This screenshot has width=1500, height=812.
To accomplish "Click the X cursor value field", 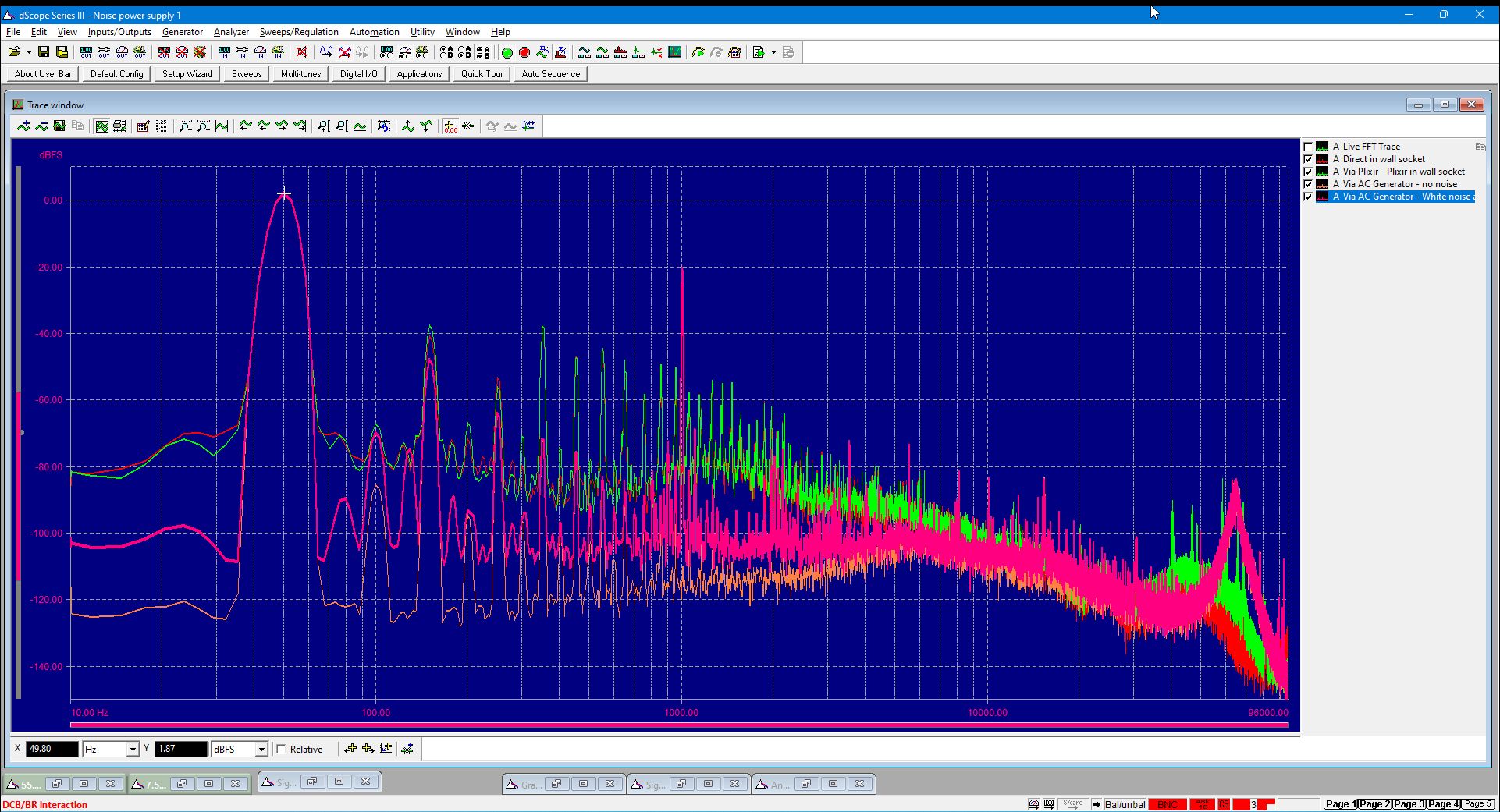I will click(x=52, y=749).
